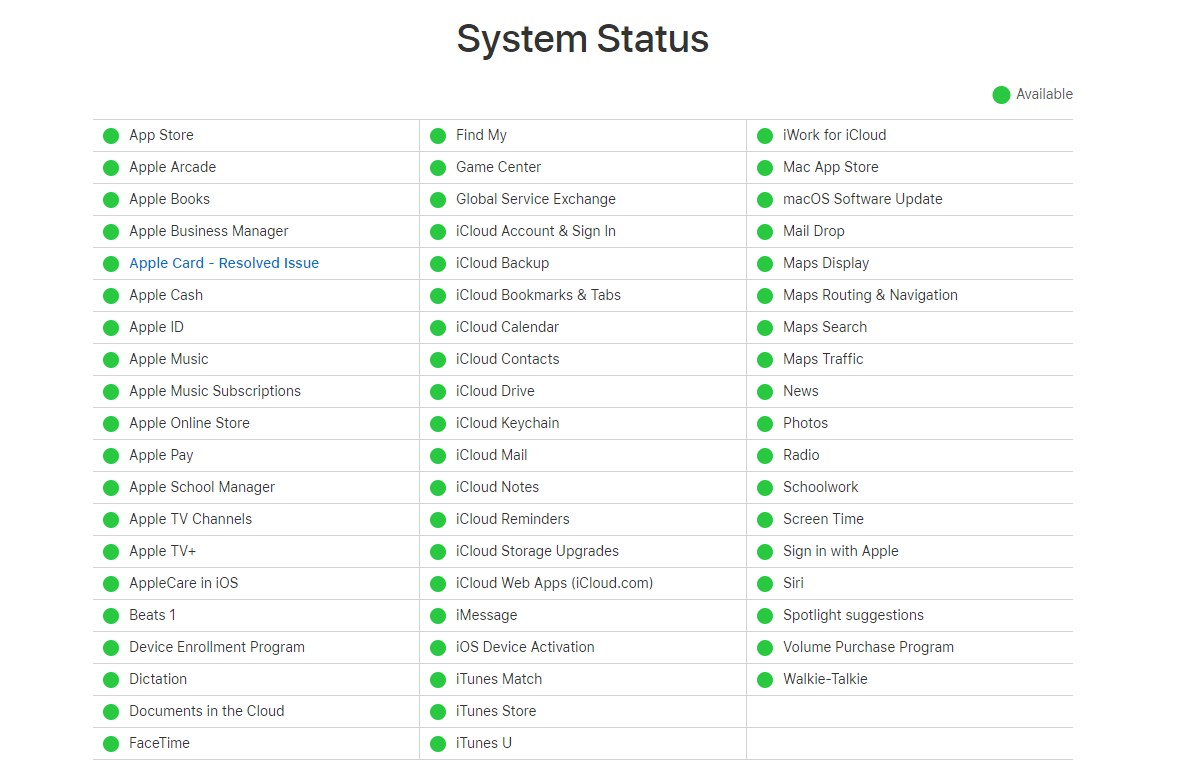
Task: Click the status dot beside Walkie-Talkie
Action: click(765, 680)
